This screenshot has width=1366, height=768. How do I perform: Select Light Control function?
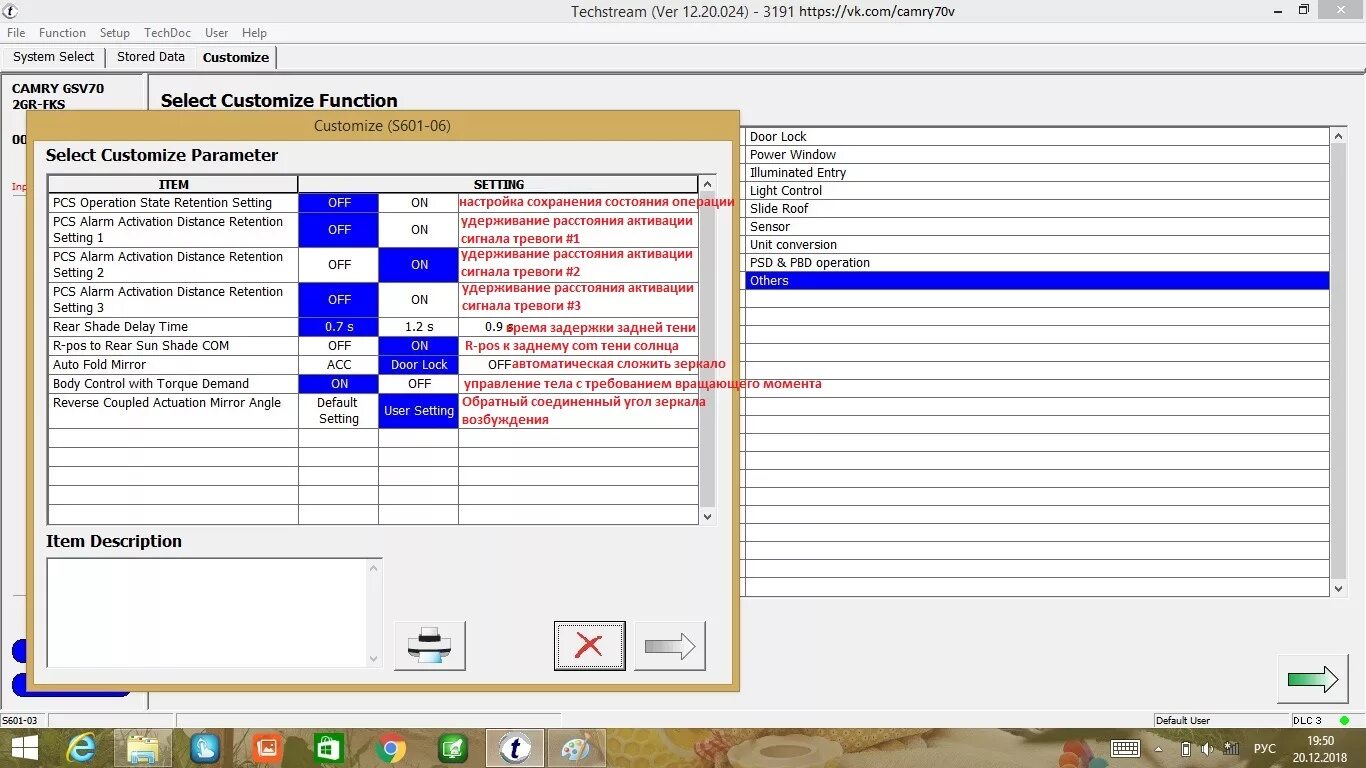coord(1037,191)
